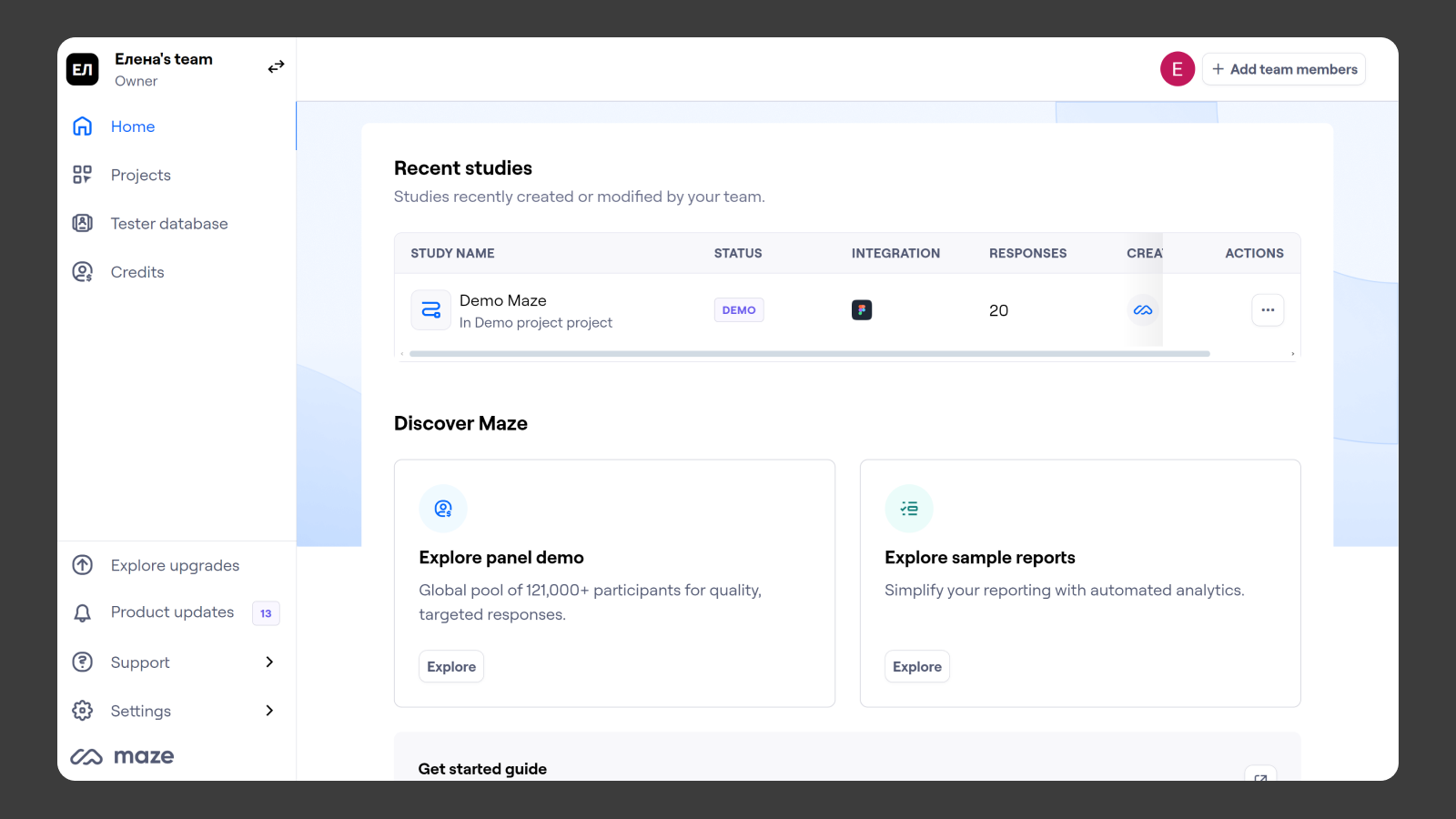The width and height of the screenshot is (1456, 819).
Task: Click Explore under sample reports
Action: [x=916, y=666]
